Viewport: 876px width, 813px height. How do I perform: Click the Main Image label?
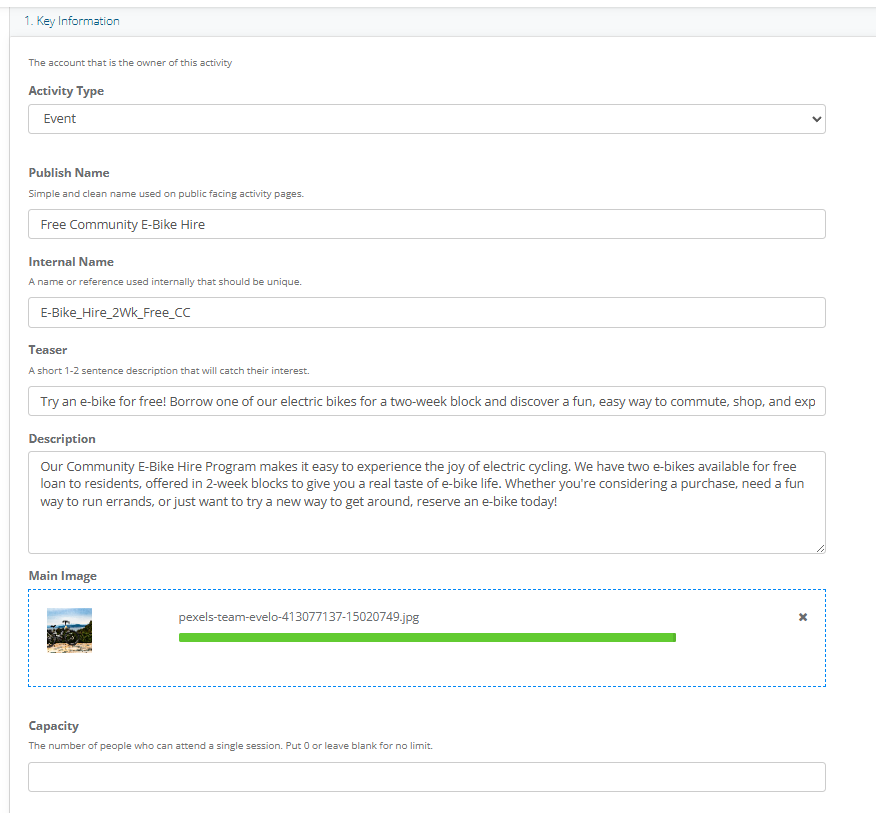(62, 576)
